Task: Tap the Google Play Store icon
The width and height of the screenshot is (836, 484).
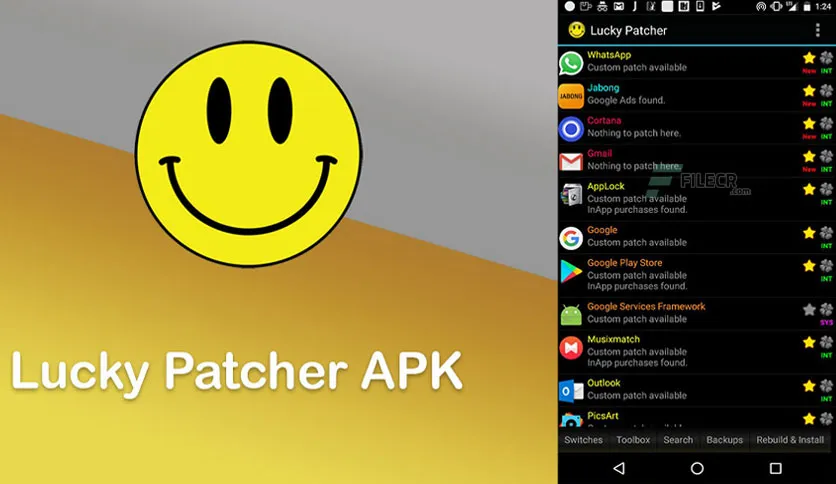Action: [x=570, y=271]
